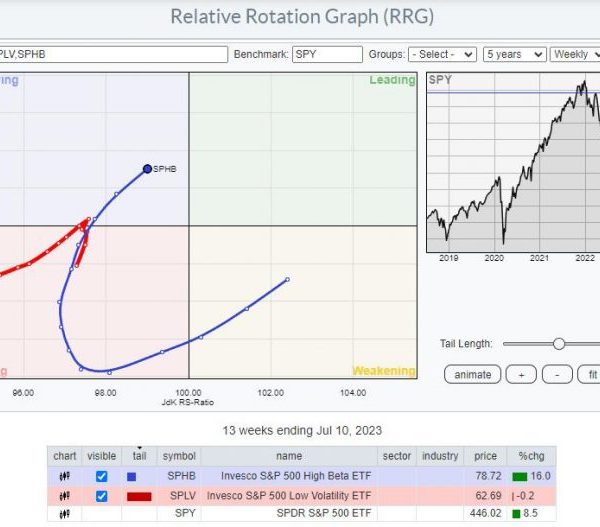Click Invesco S&P 500 High Beta ETF name
The height and width of the screenshot is (527, 600).
click(296, 476)
